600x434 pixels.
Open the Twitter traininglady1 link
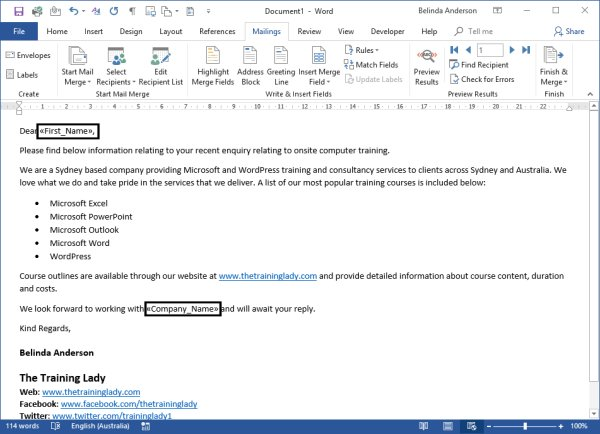[x=112, y=416]
